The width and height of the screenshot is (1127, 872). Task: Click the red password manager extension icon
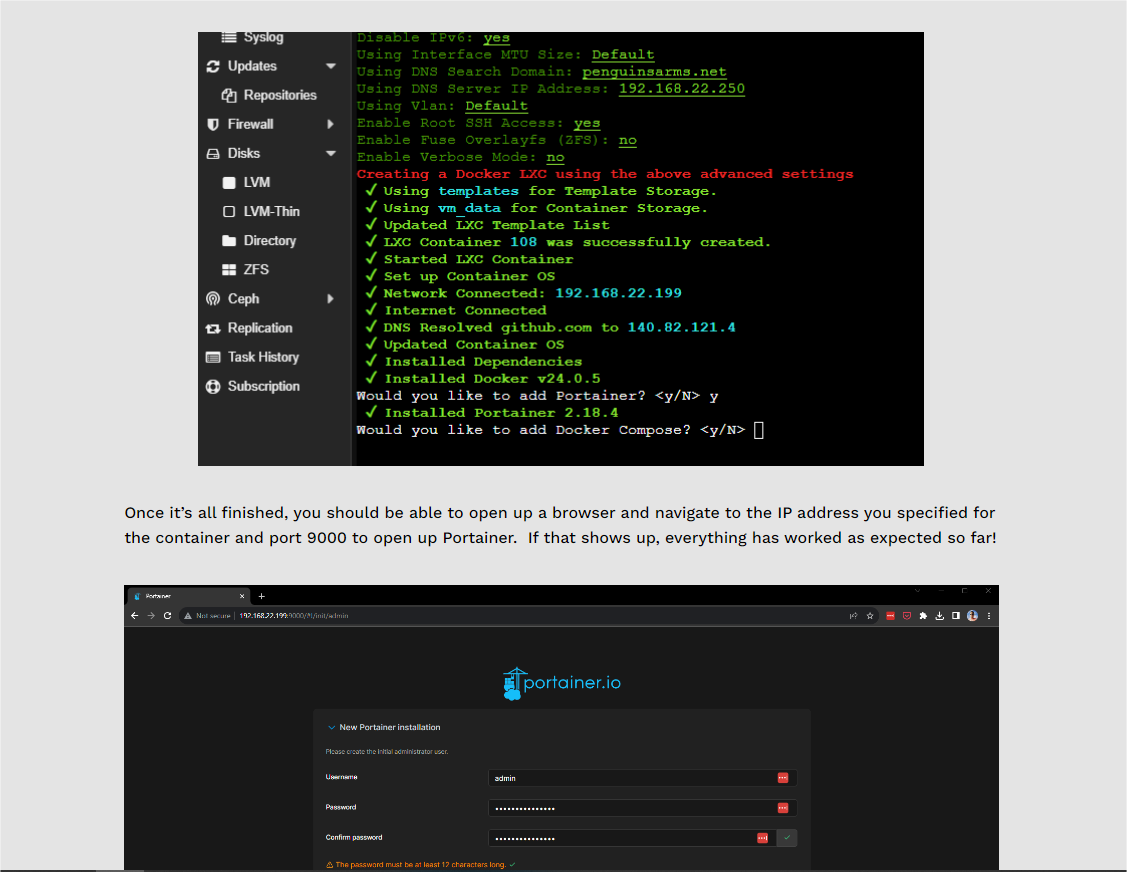[x=891, y=616]
